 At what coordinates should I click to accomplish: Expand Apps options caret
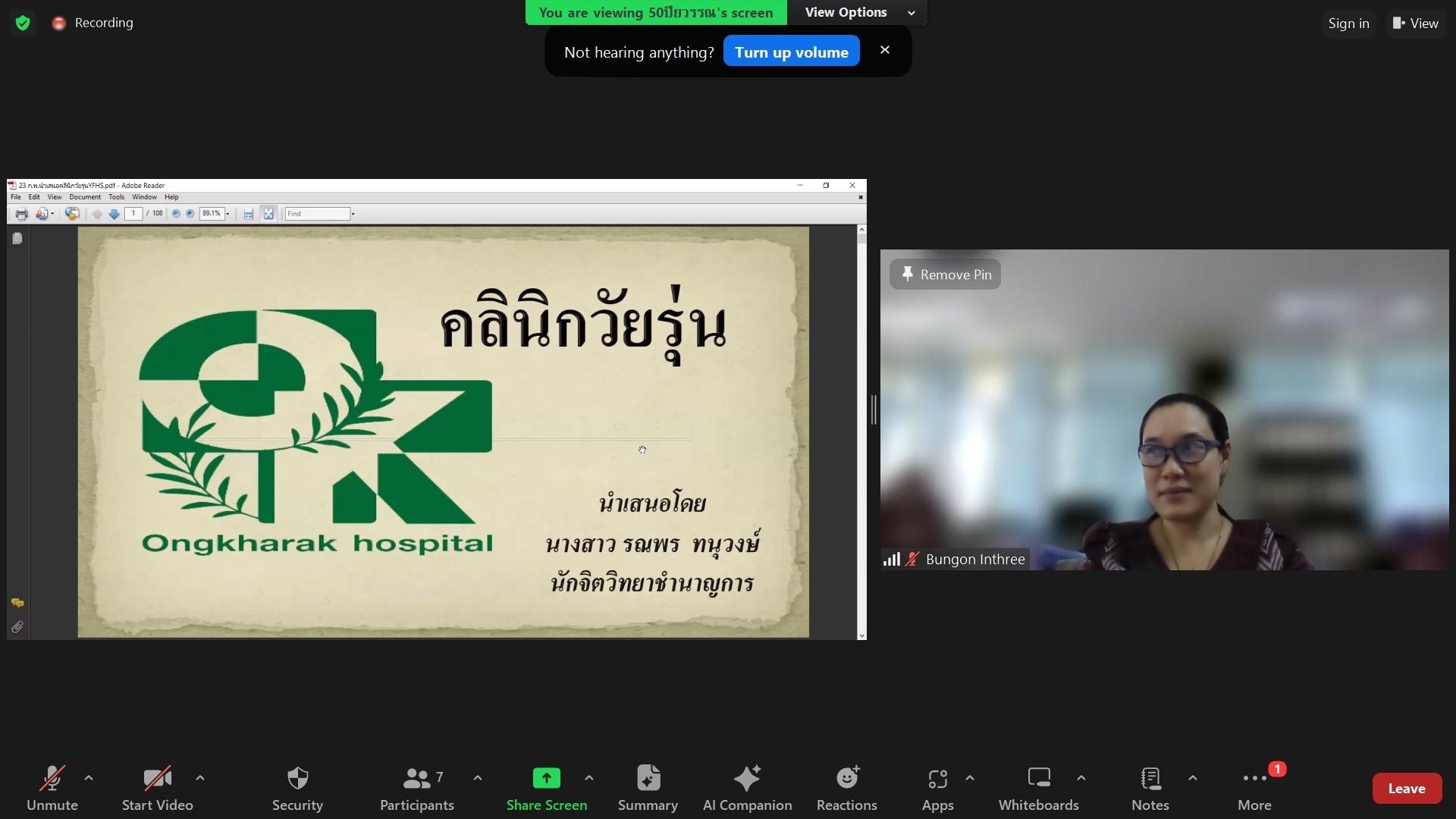pos(970,778)
